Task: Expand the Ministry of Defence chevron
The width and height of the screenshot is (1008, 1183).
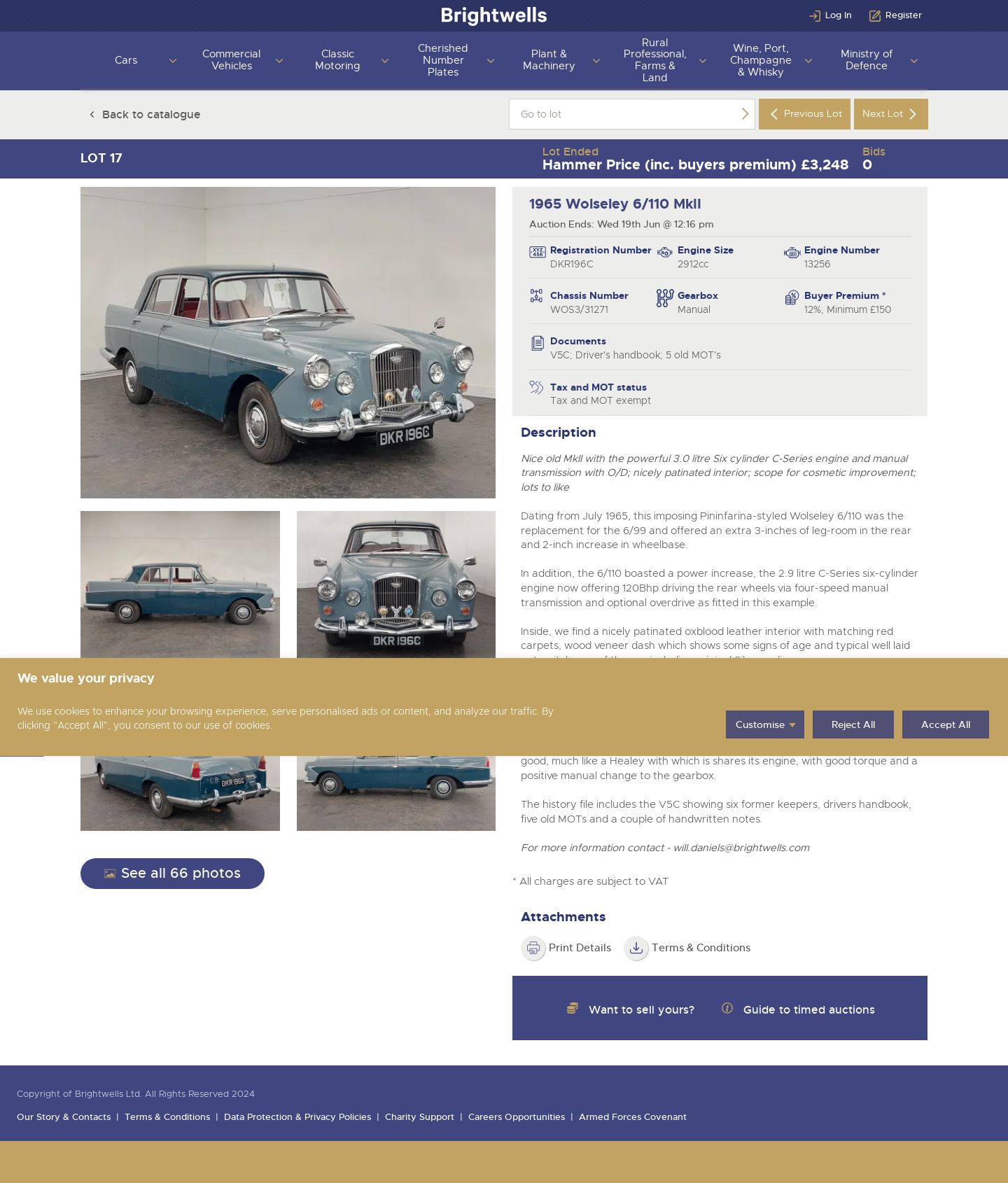Action: click(913, 61)
